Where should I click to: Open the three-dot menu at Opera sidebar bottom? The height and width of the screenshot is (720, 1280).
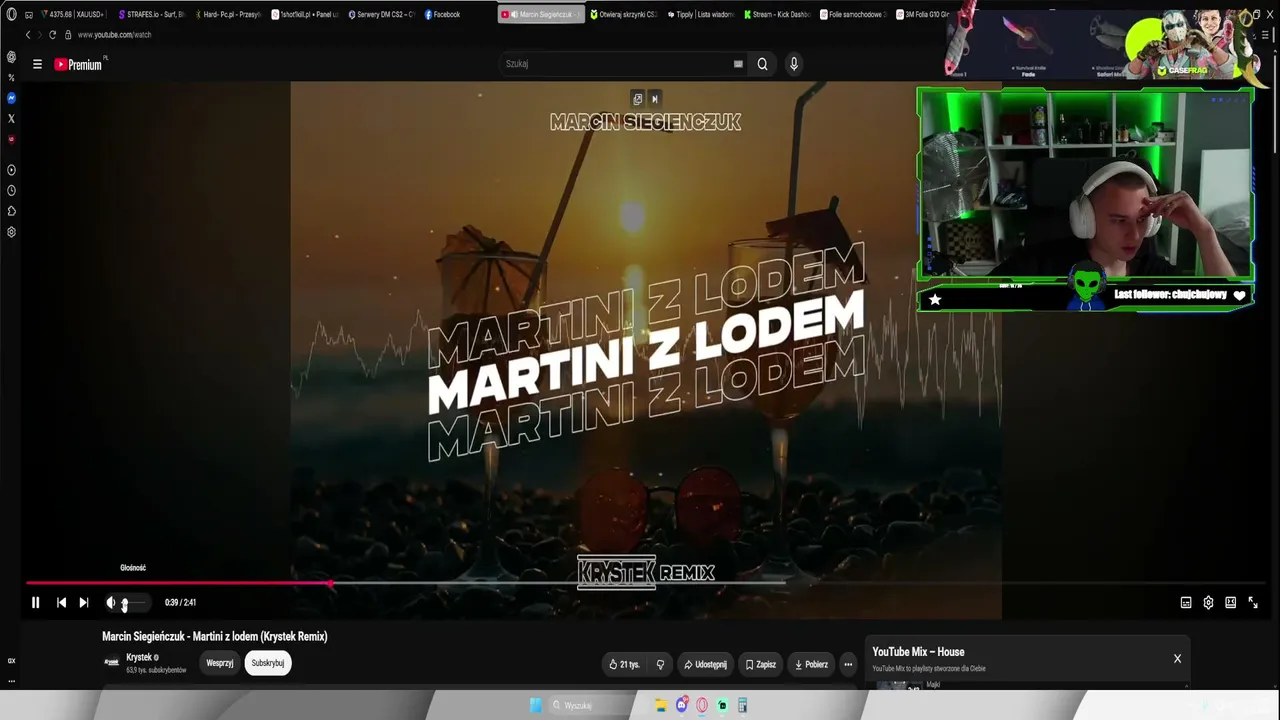click(x=12, y=680)
